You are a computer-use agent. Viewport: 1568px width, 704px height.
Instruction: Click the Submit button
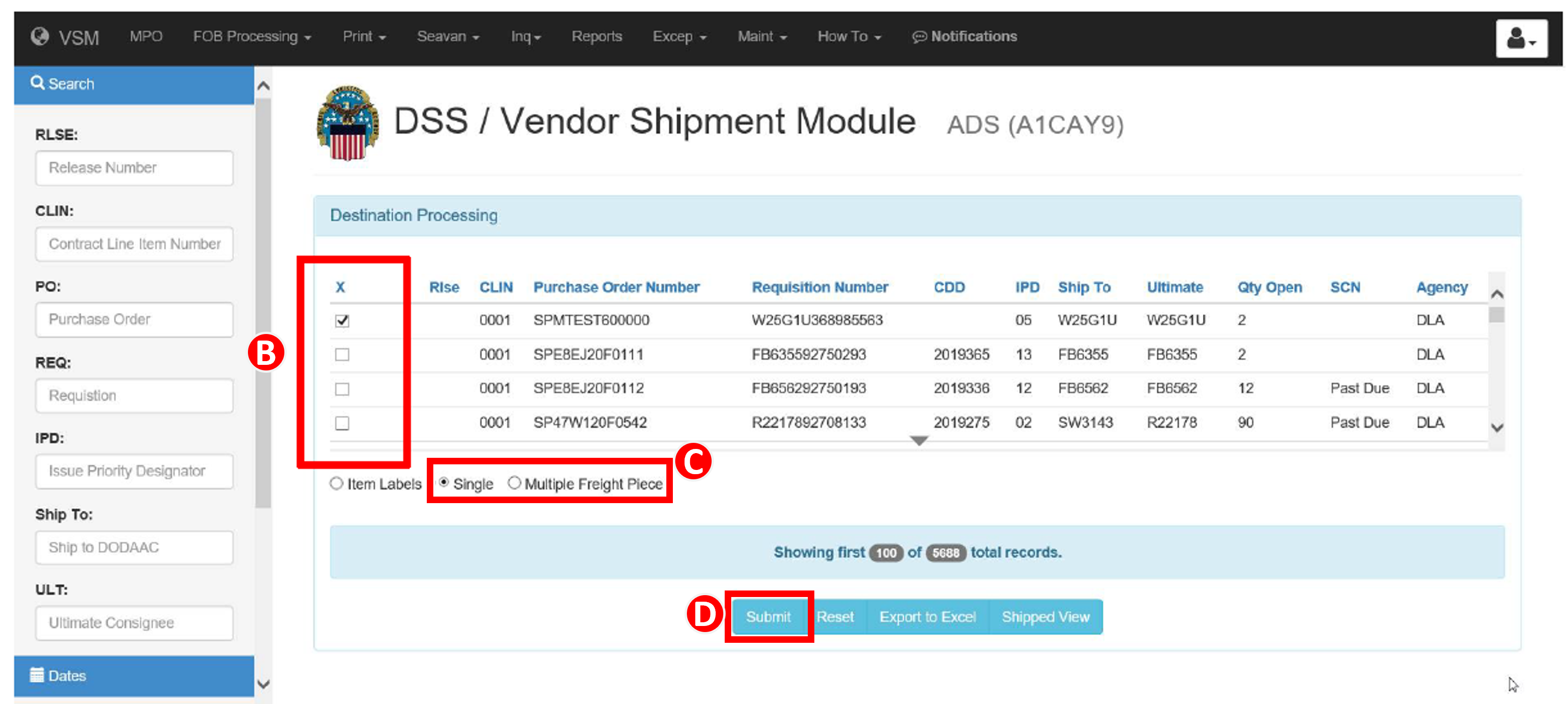pyautogui.click(x=769, y=616)
